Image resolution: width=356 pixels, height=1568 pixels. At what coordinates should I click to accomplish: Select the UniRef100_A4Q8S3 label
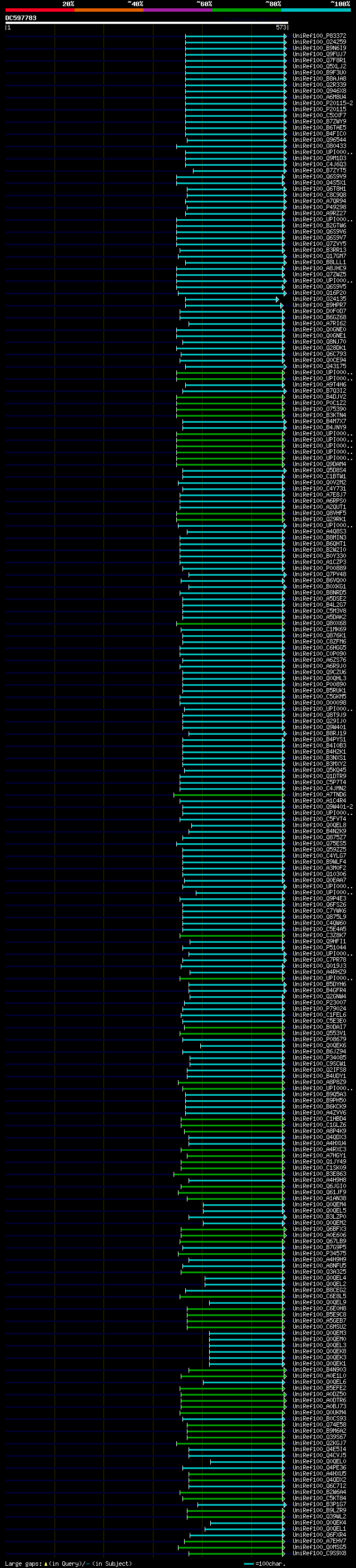pos(319,532)
